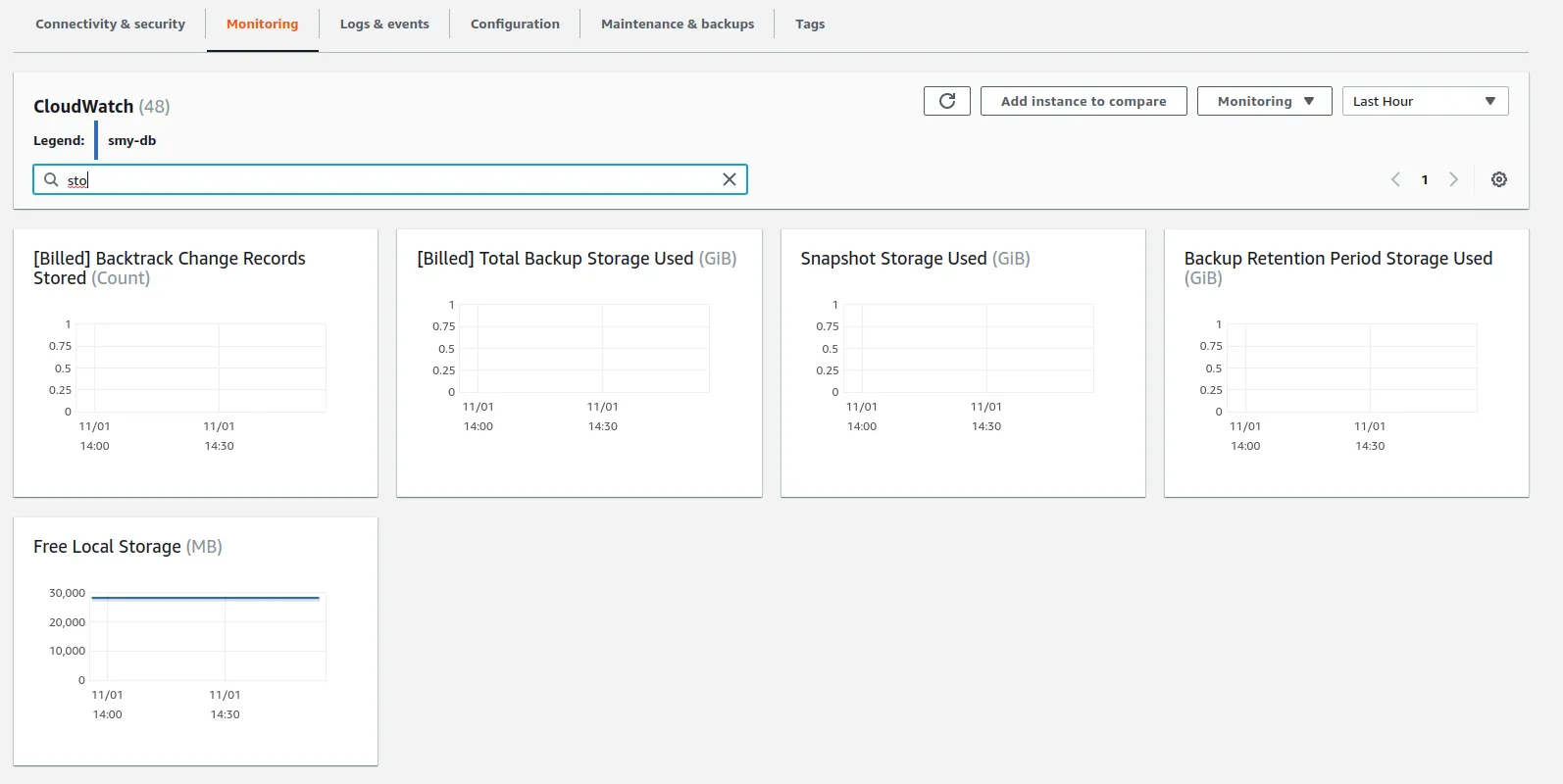Click the search magnifier icon

[51, 179]
